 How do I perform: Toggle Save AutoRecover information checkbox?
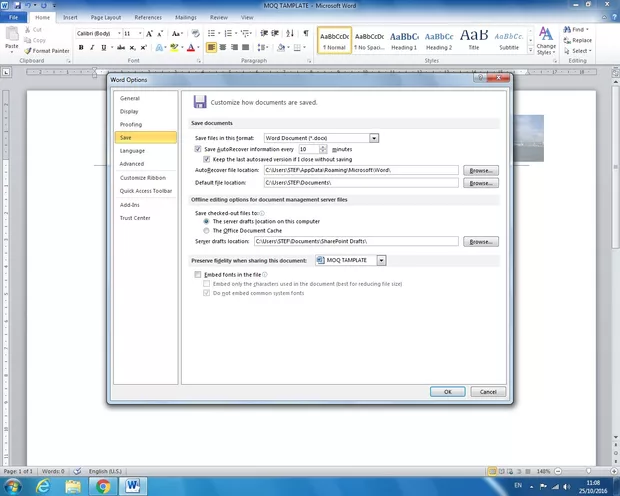(198, 148)
